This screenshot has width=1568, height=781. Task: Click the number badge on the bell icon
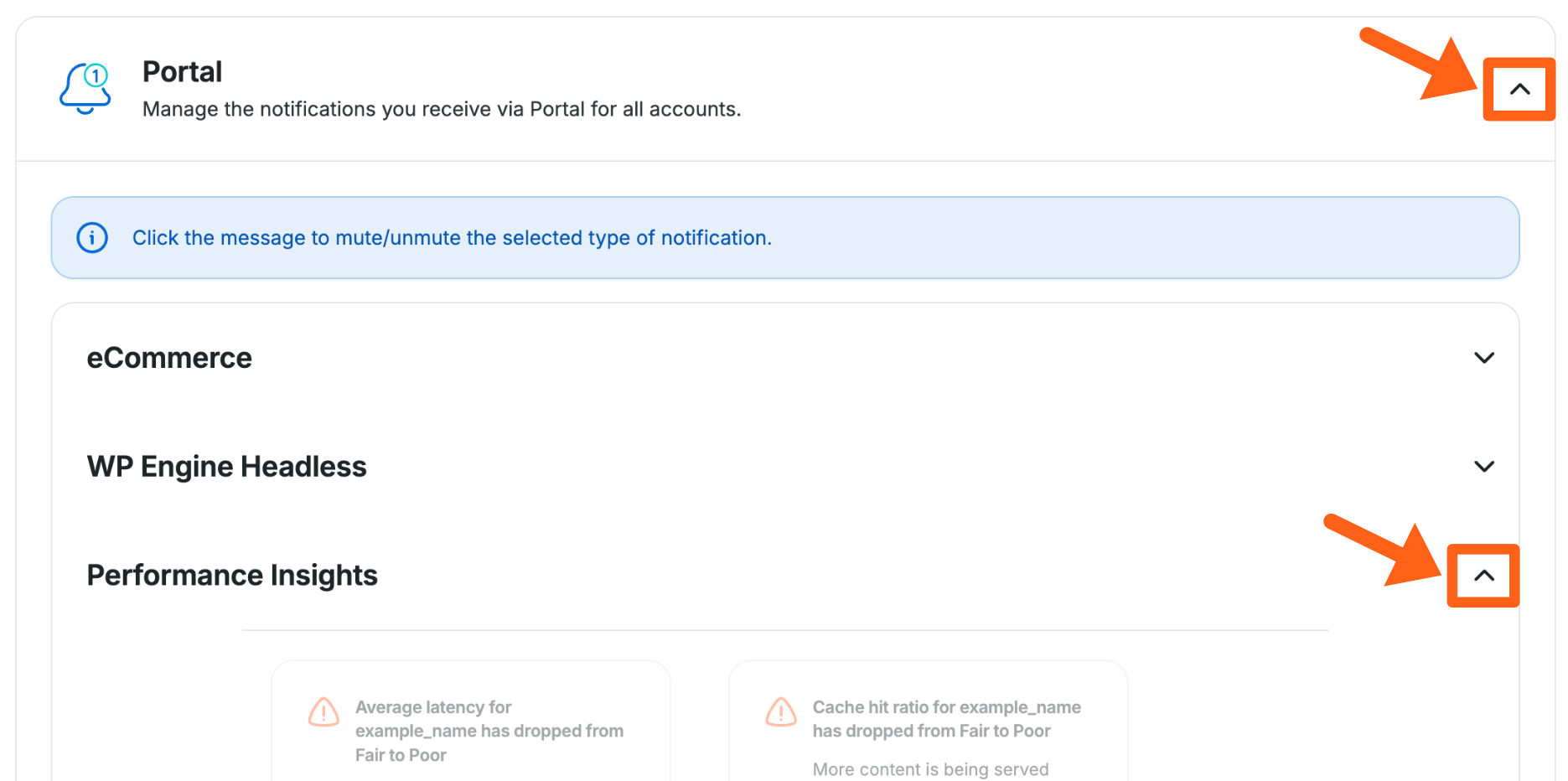tap(96, 75)
